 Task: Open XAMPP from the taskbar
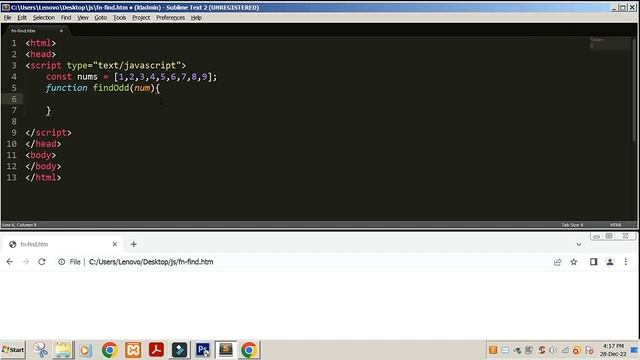click(133, 350)
